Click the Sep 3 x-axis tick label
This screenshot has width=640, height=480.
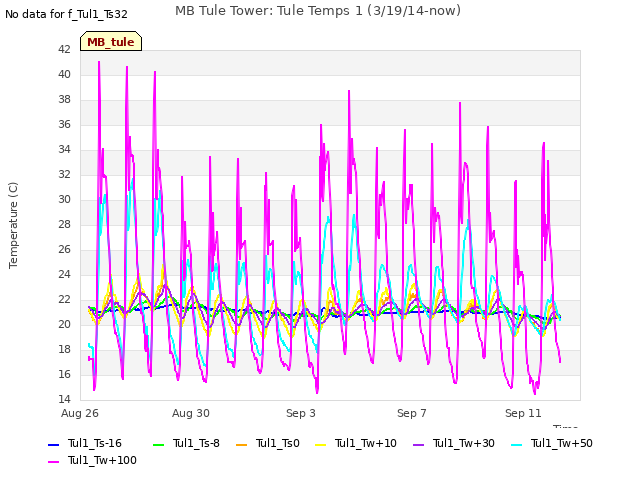click(301, 413)
